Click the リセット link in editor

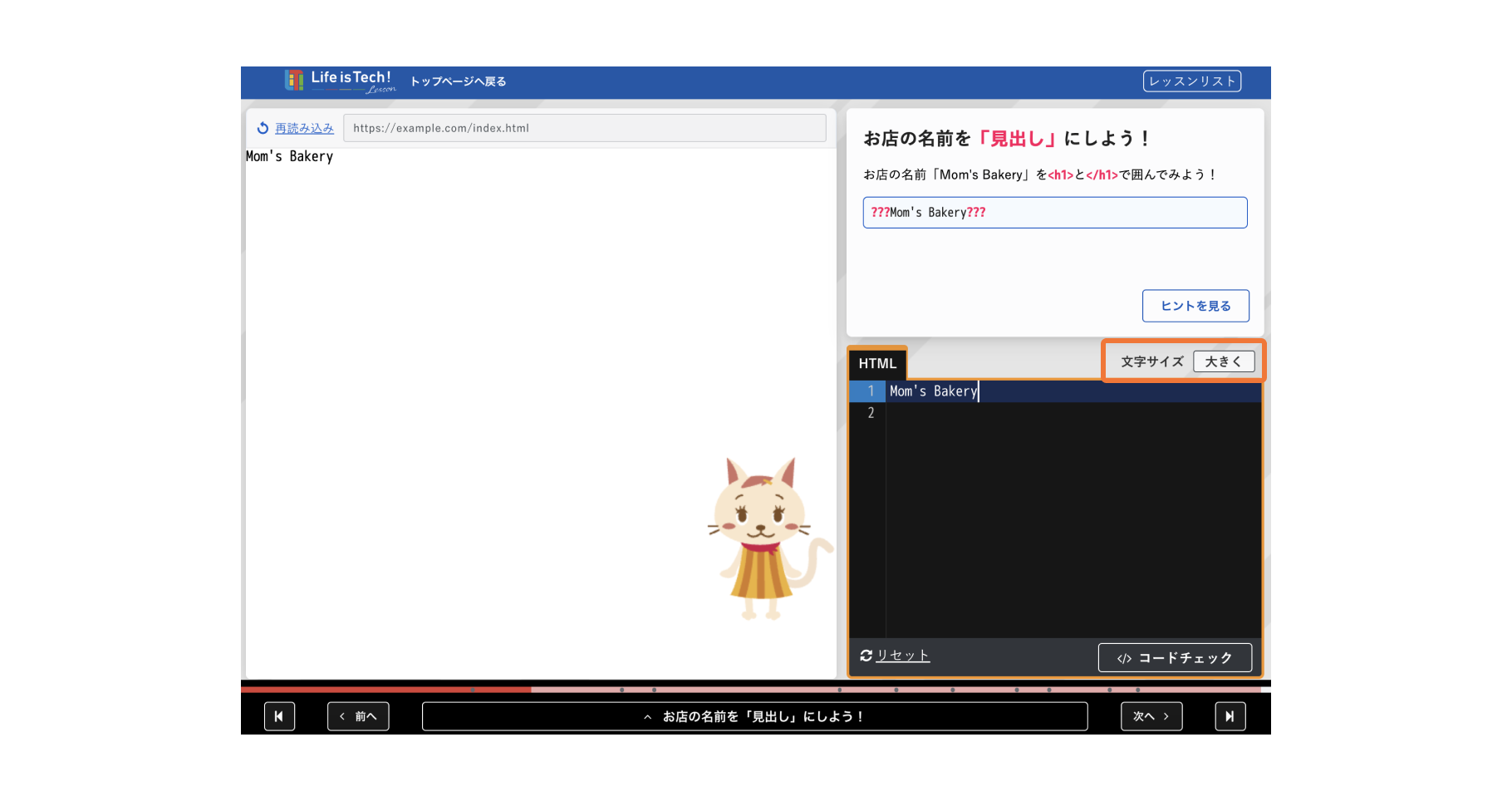(x=903, y=656)
